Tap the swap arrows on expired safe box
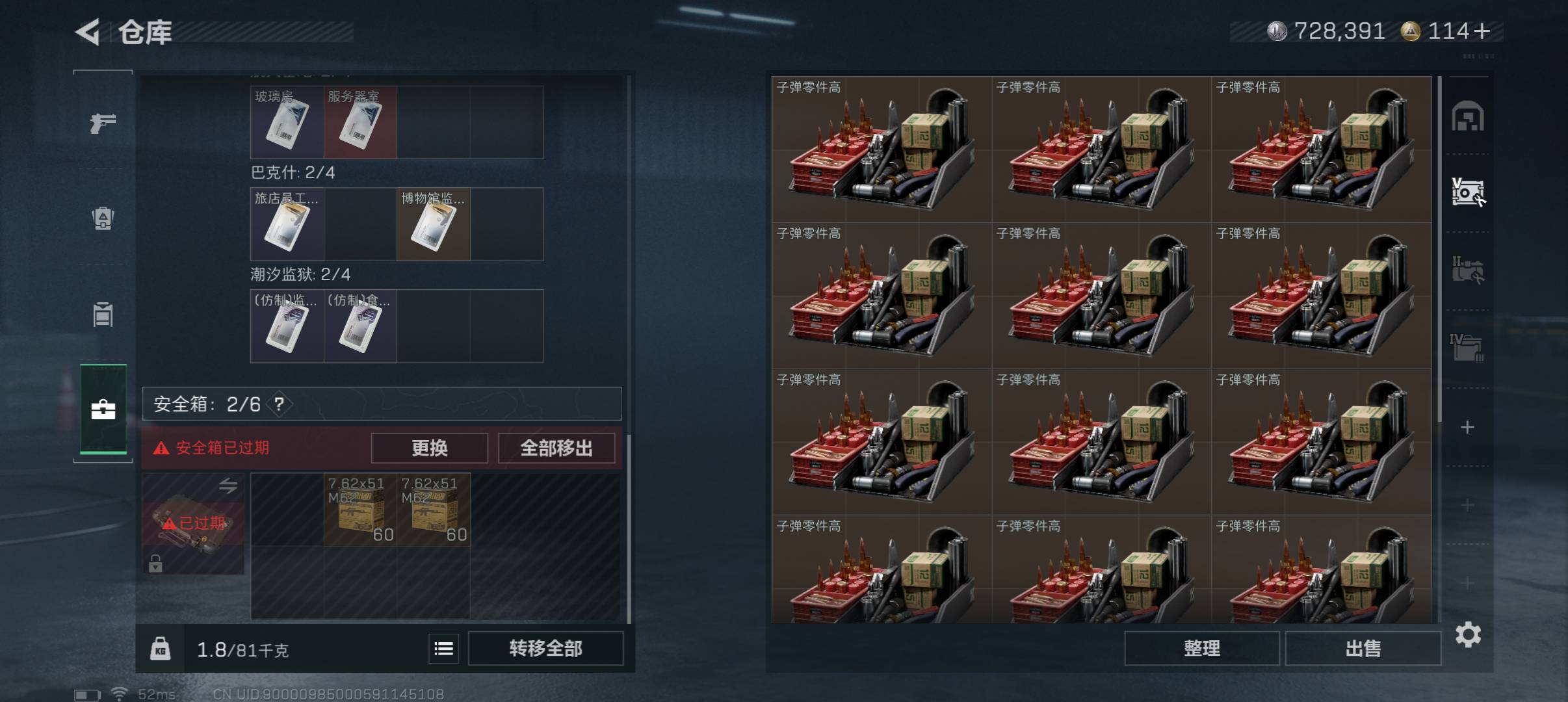 click(x=228, y=486)
